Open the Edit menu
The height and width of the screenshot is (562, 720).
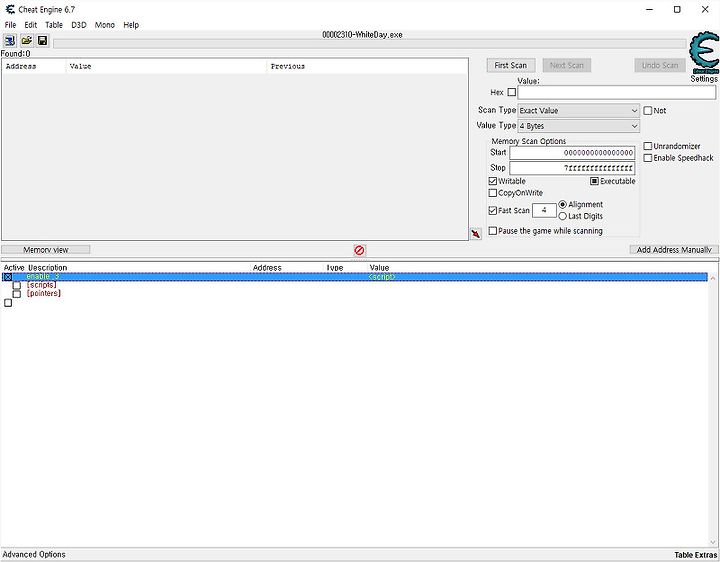31,25
